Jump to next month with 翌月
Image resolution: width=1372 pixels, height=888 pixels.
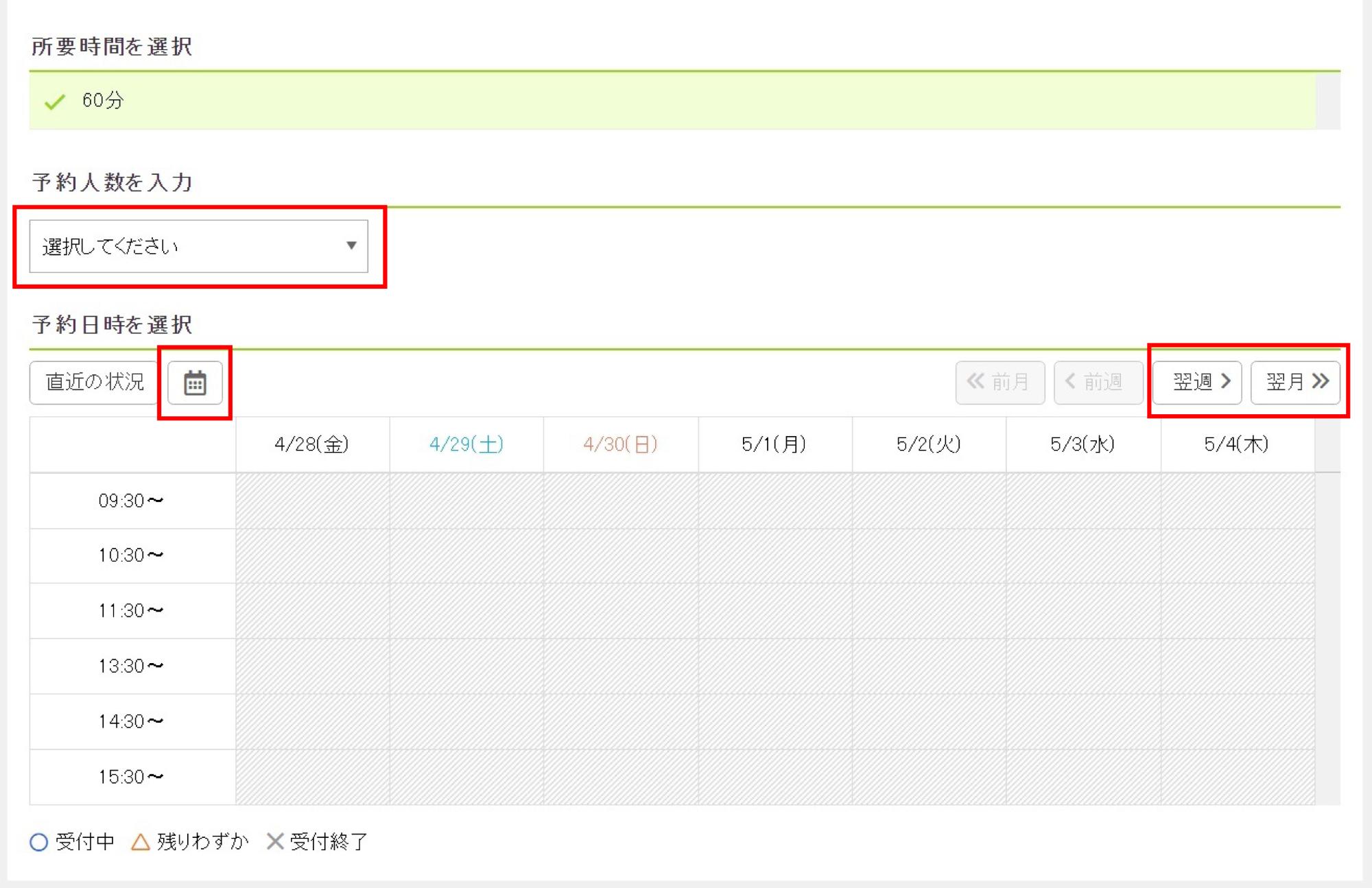[1295, 382]
